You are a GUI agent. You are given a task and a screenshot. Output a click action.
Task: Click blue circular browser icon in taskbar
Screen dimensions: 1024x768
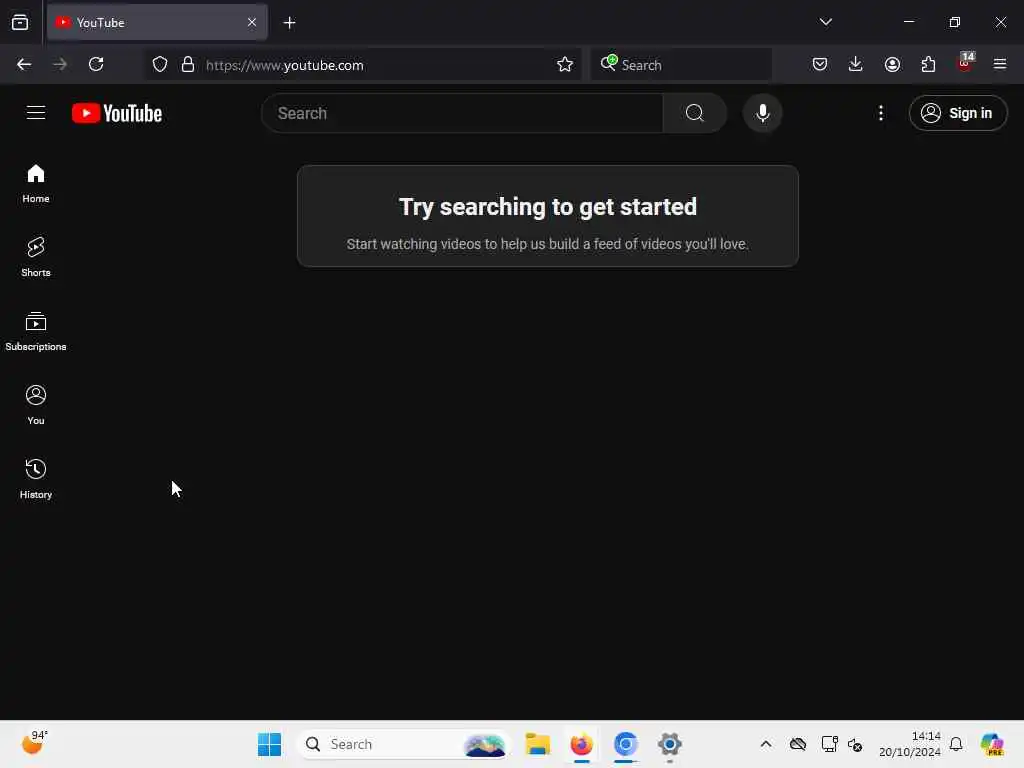tap(626, 744)
